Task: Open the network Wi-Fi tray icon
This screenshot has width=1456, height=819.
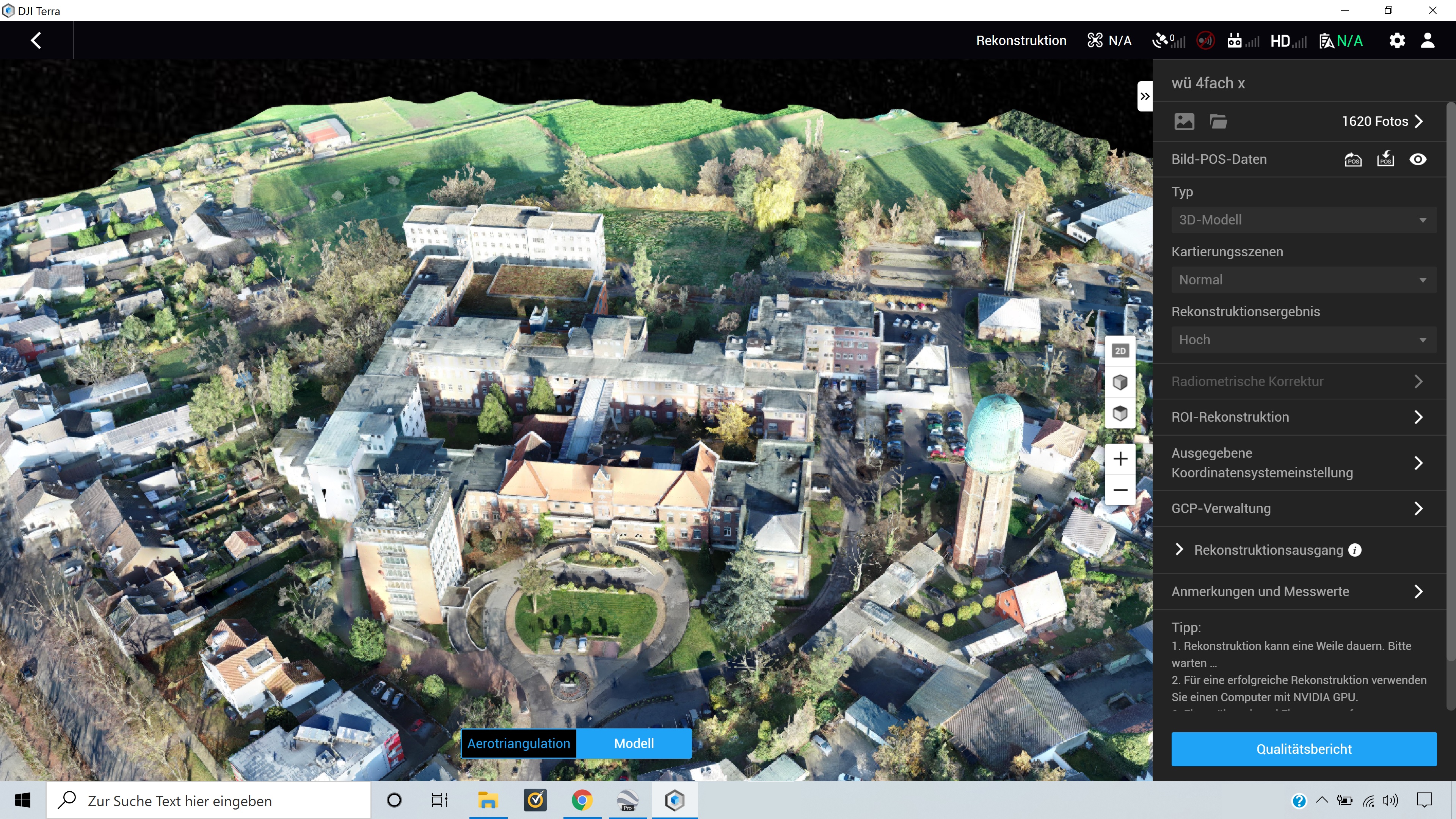Action: (x=1368, y=800)
